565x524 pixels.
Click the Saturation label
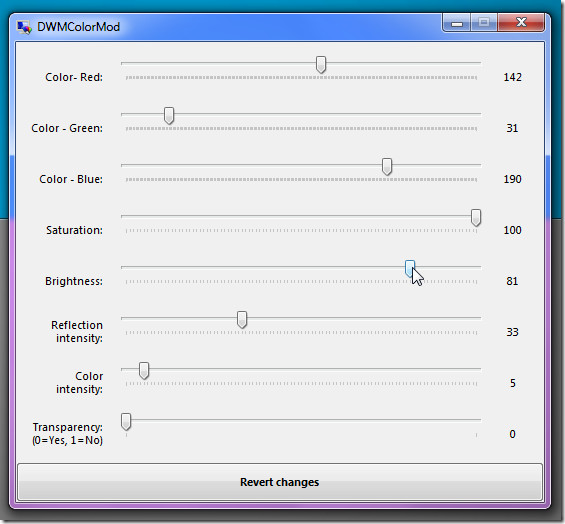74,230
